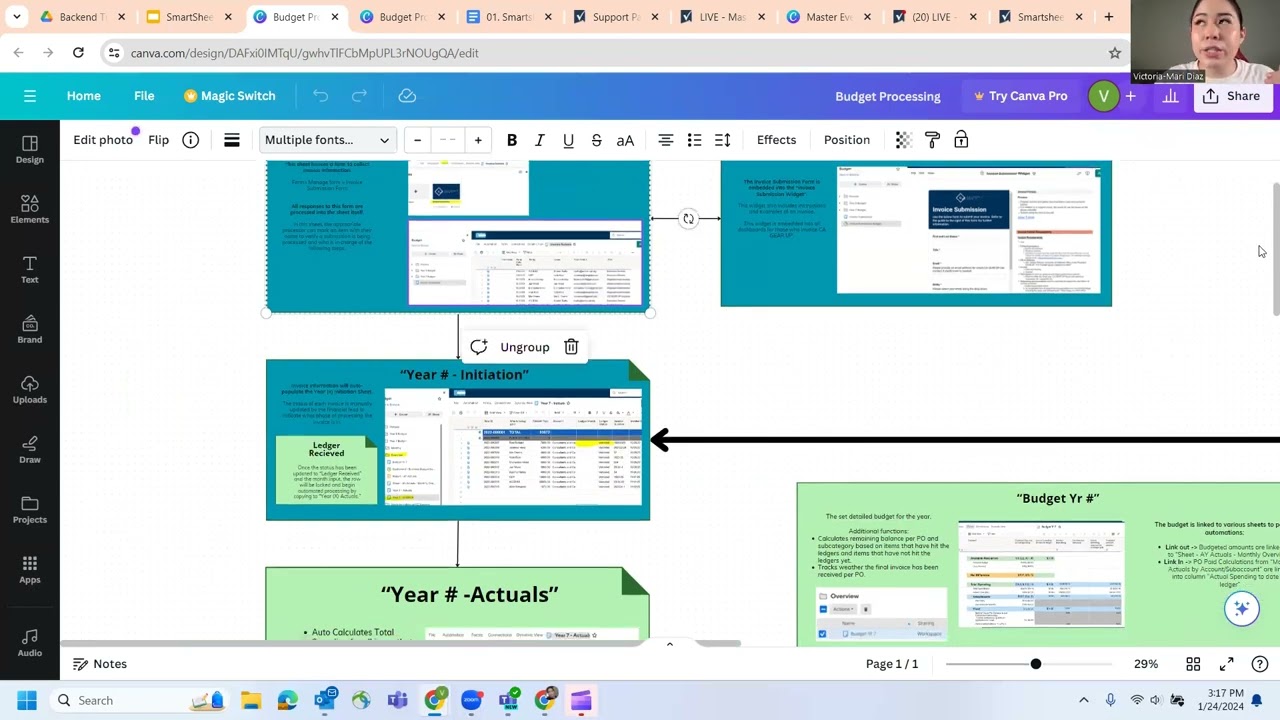Click the Share button

(1231, 96)
